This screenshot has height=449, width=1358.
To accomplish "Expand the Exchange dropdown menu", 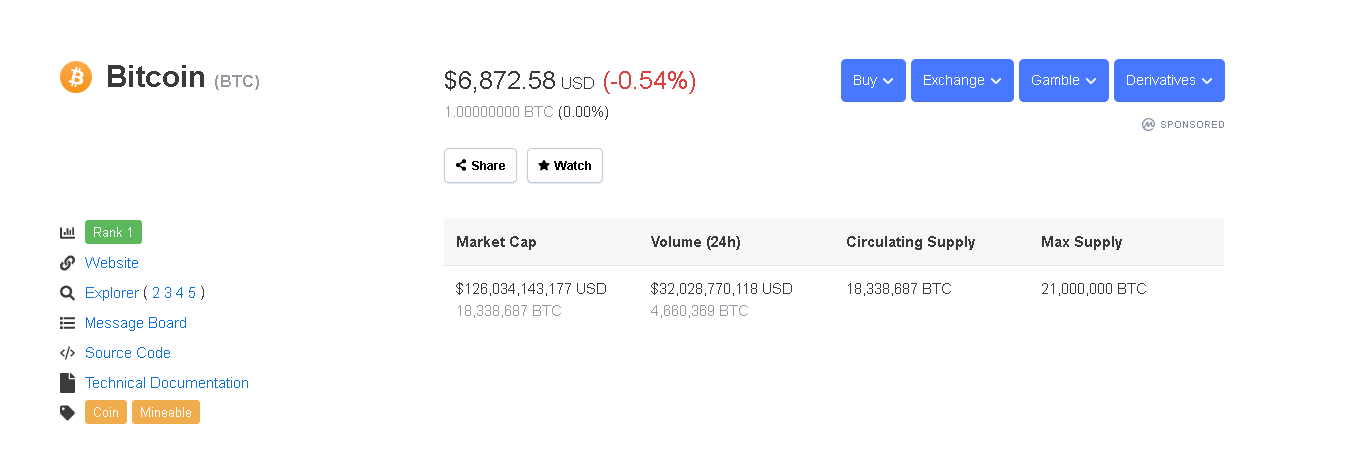I will pos(962,81).
